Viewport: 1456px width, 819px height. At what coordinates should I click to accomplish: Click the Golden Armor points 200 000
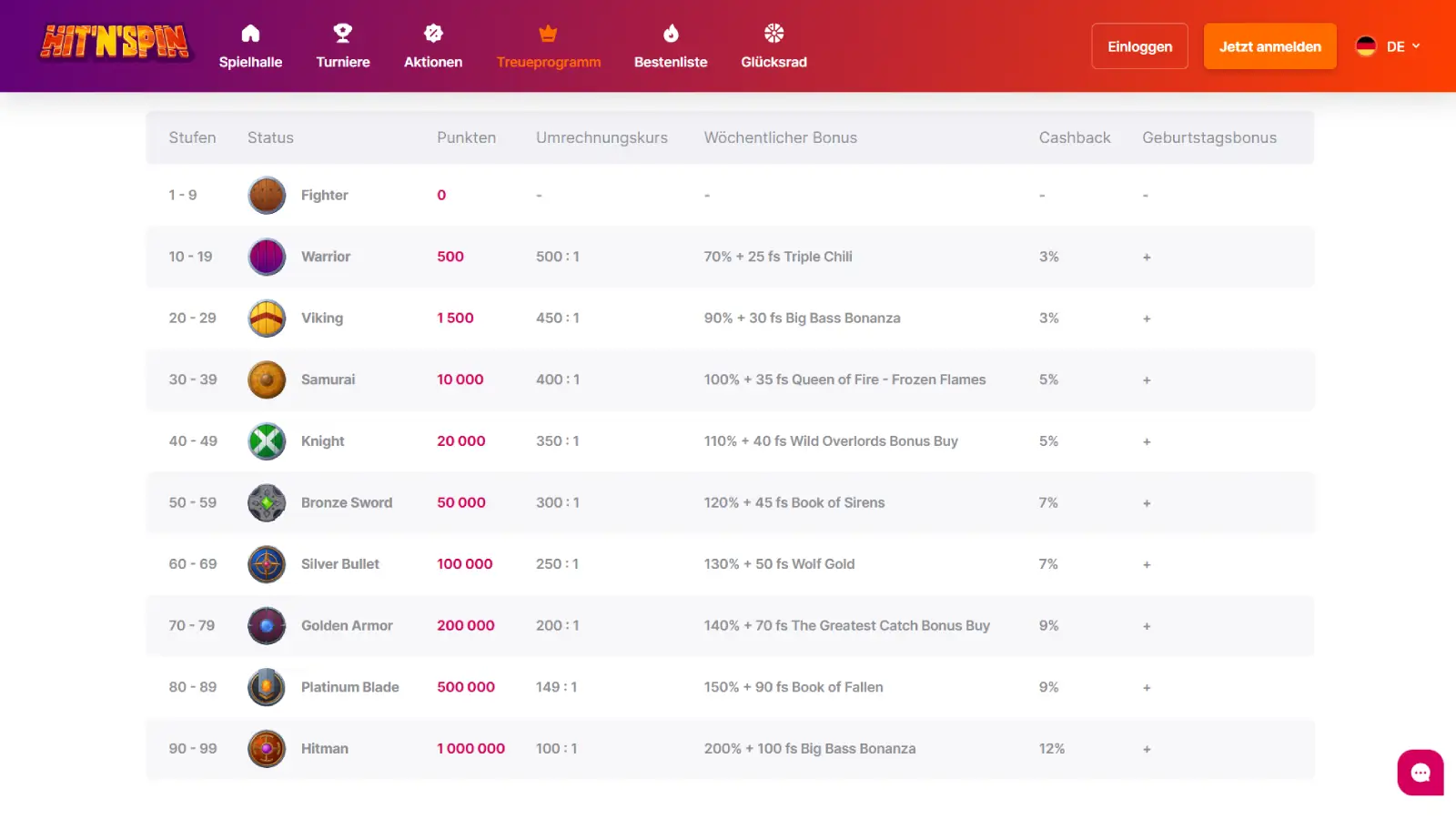tap(466, 625)
